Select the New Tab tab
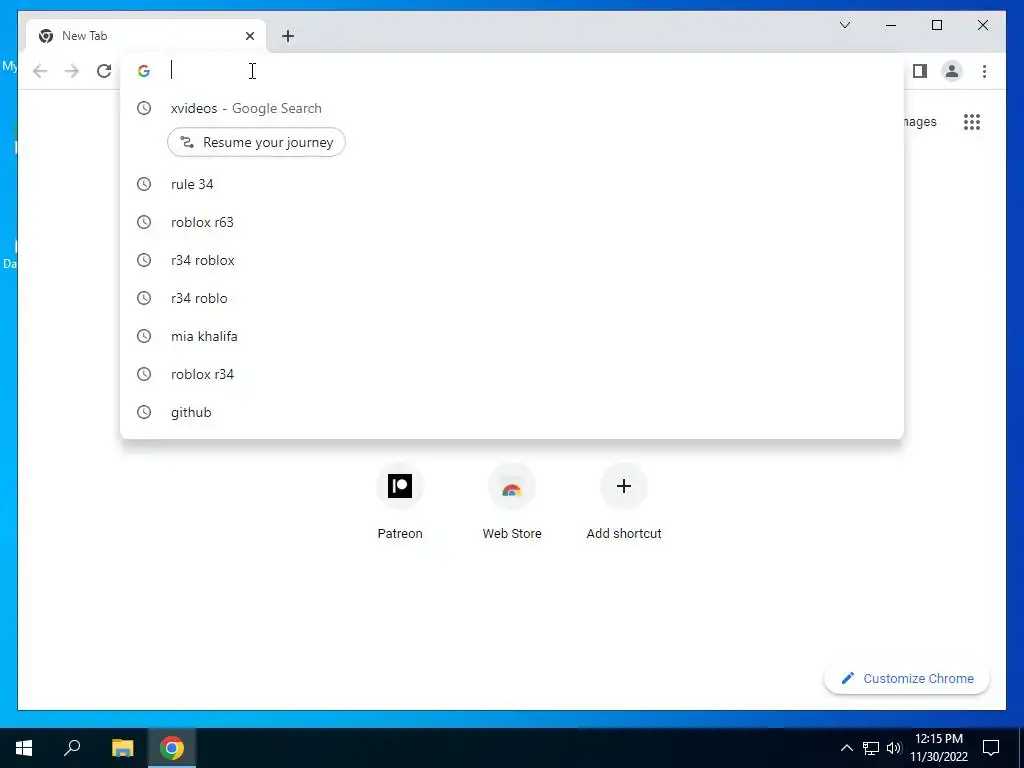Screen dimensions: 1024x768 (146, 36)
